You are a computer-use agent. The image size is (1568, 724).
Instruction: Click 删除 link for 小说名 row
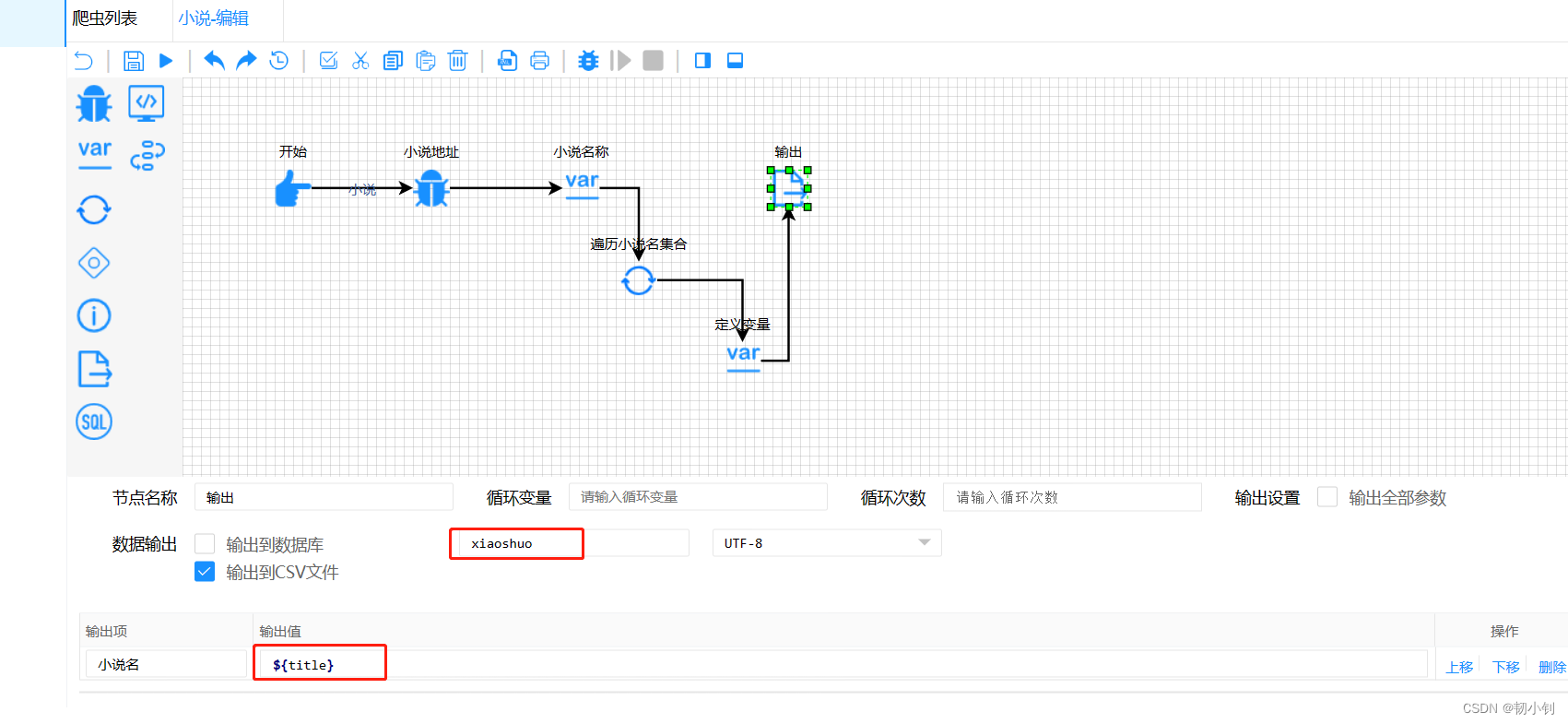coord(1552,667)
